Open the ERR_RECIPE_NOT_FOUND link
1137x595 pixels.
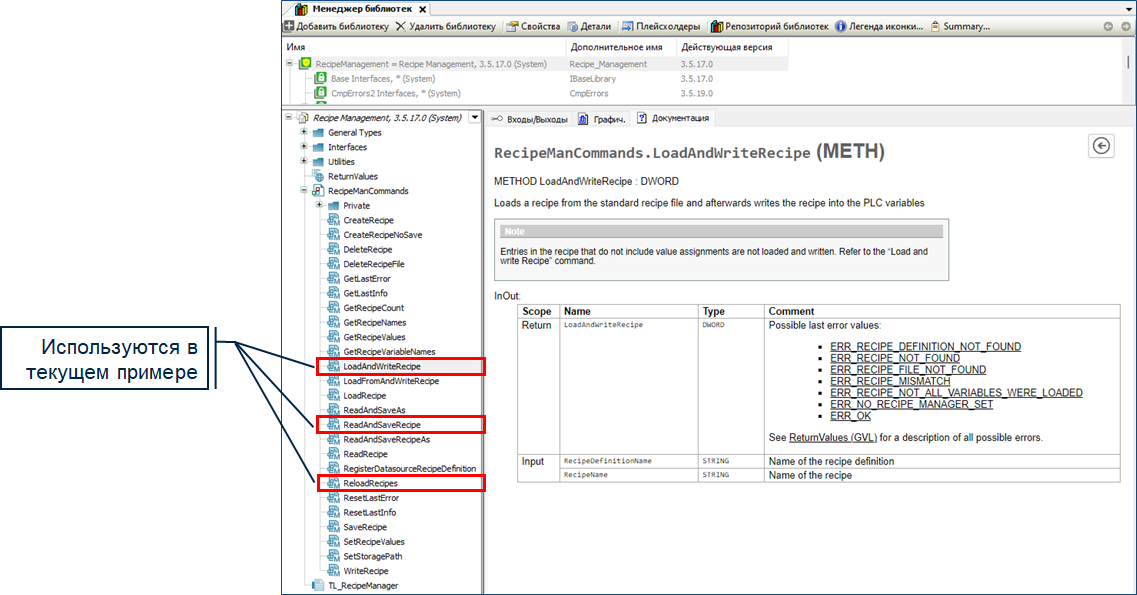point(894,358)
